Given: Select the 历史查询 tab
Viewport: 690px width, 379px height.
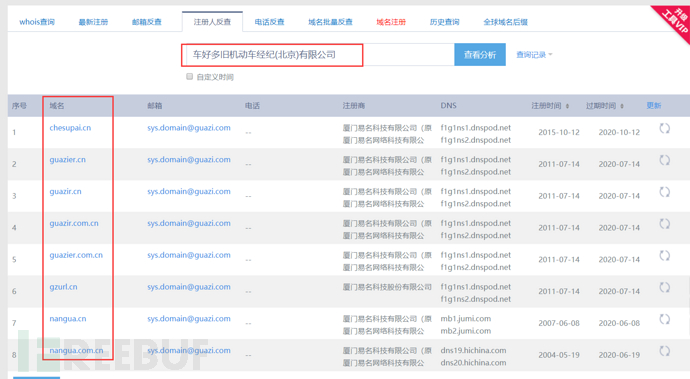Looking at the screenshot, I should coord(444,22).
